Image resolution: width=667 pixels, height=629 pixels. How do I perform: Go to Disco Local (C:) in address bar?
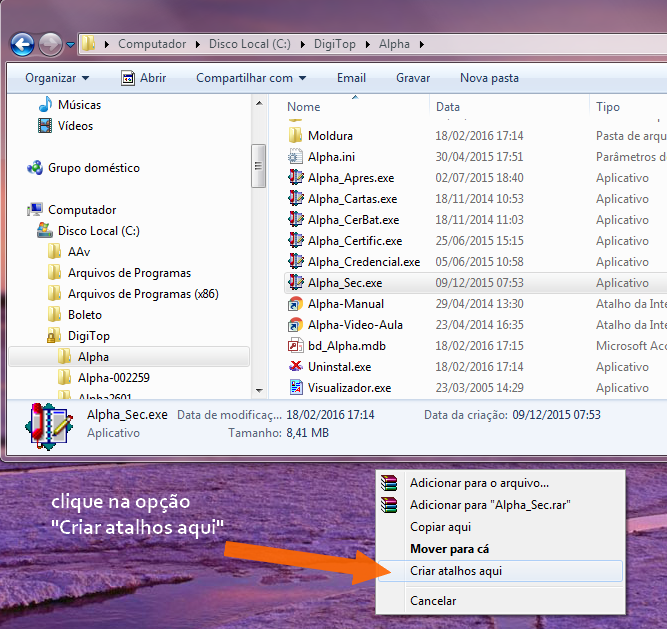pos(250,44)
